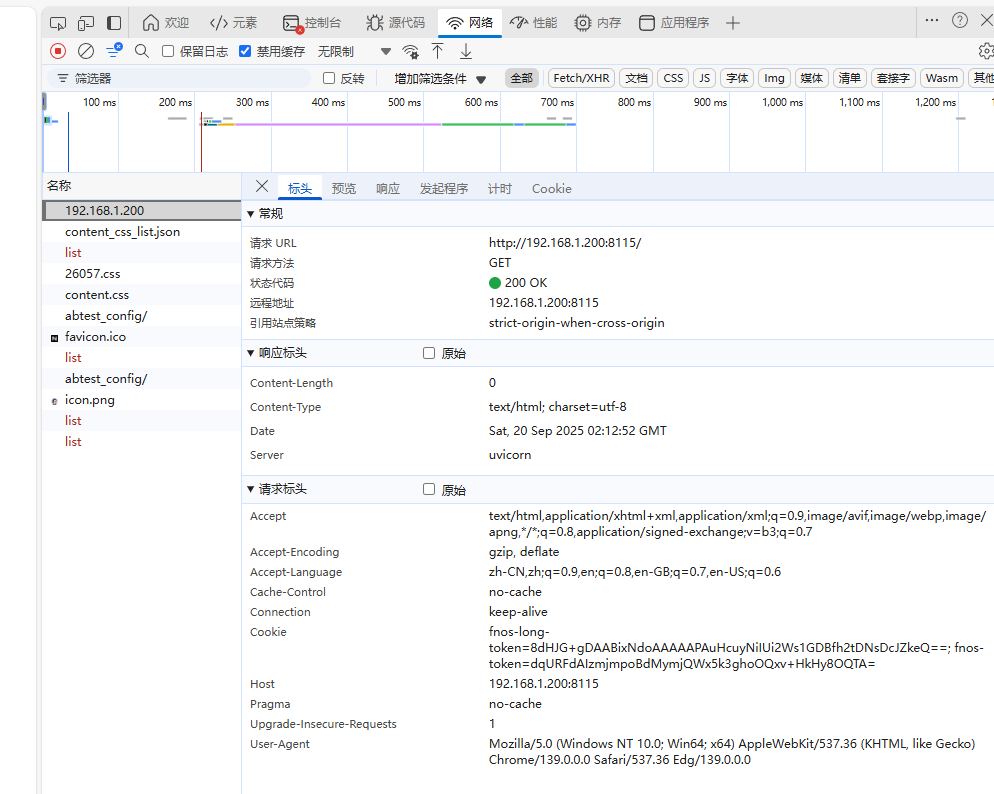Clear the network log
994x794 pixels.
pyautogui.click(x=86, y=51)
